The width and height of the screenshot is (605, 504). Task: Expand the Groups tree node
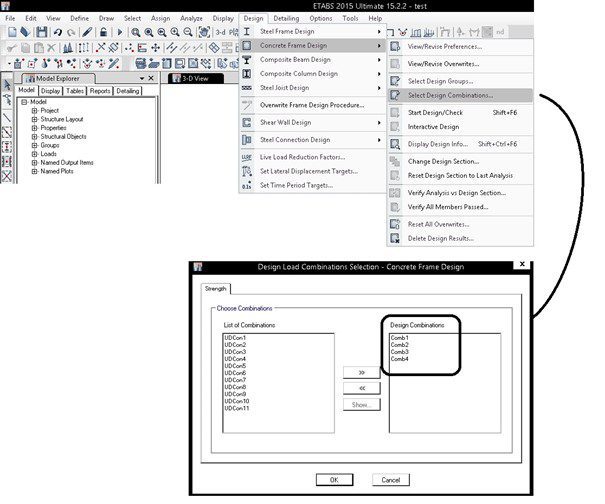coord(35,145)
